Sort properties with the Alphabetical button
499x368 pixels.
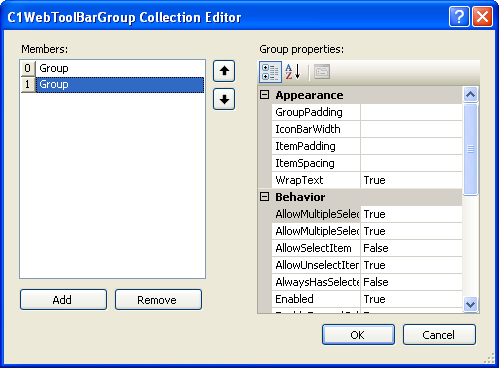[293, 72]
